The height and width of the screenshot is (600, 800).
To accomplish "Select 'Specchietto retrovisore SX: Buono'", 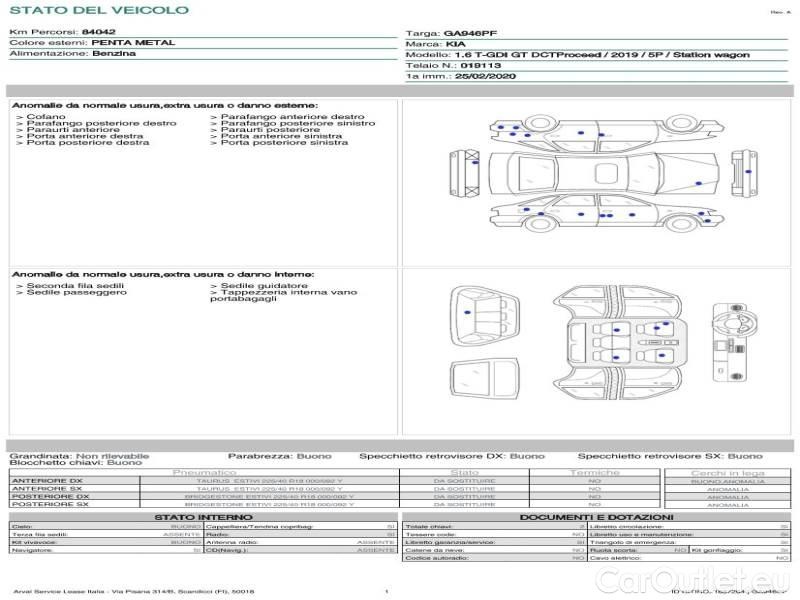I will [670, 456].
